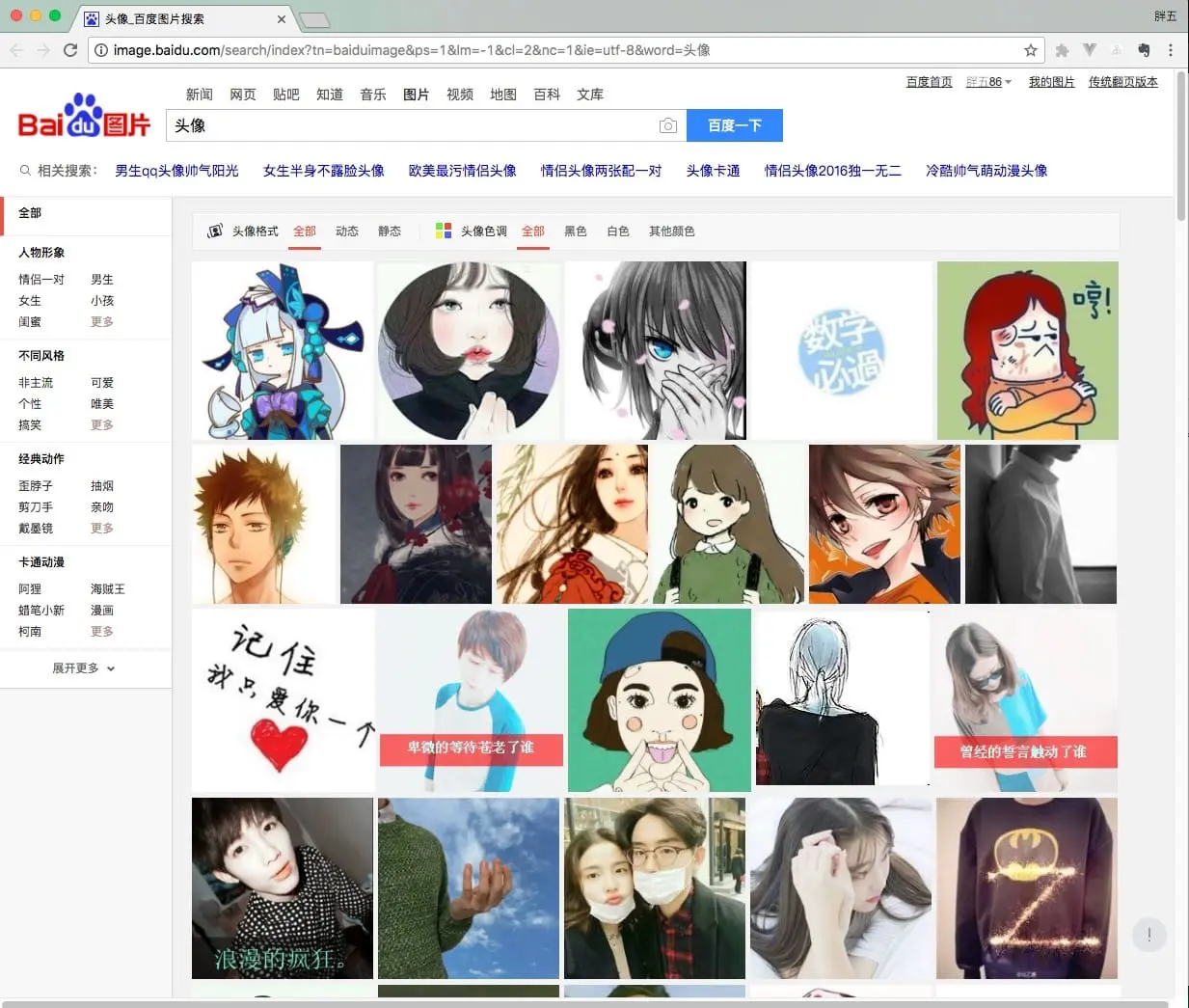Click the Vue V-shaped extension icon
Screen dimensions: 1189x1008
point(1089,50)
